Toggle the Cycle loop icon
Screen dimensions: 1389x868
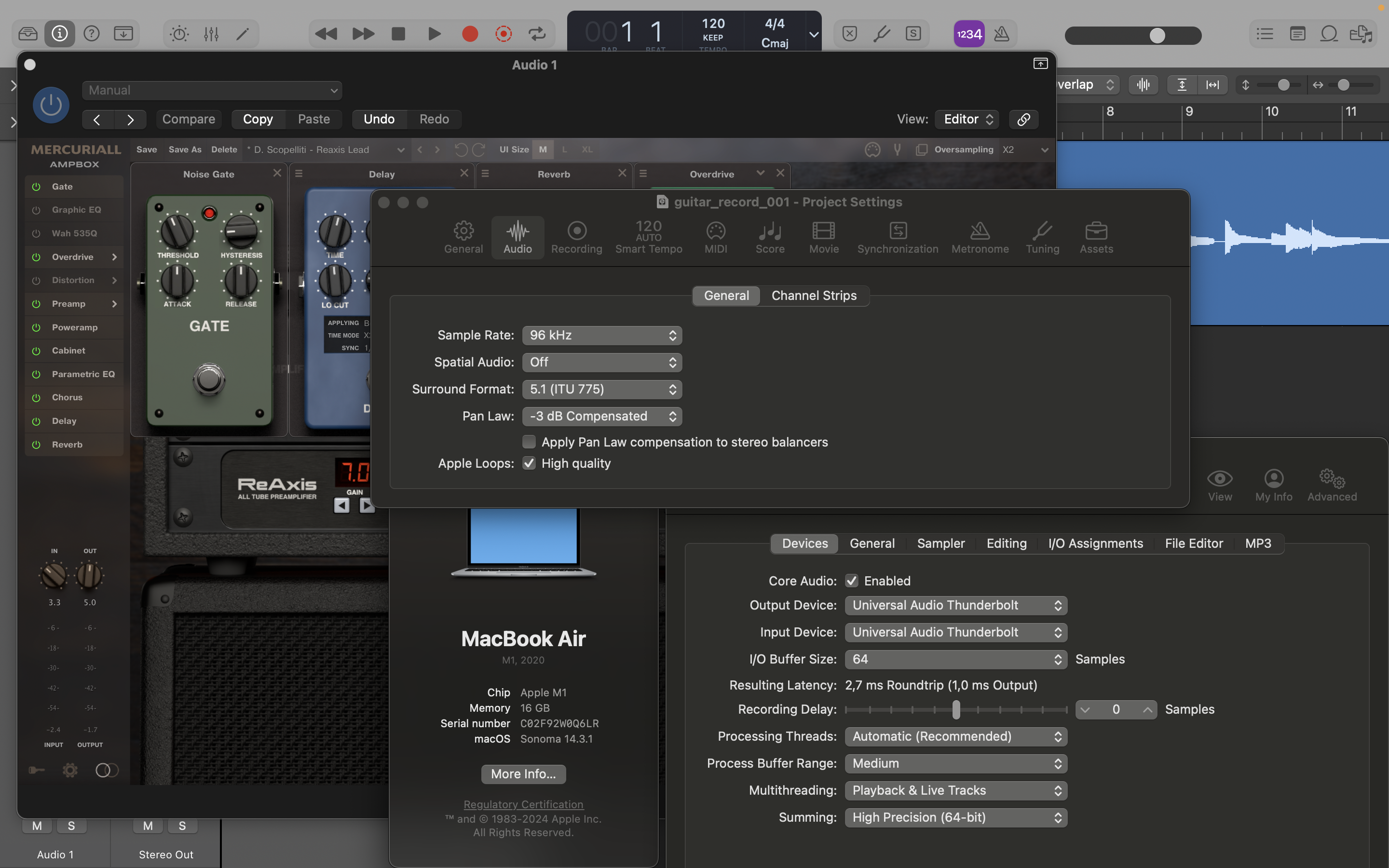click(x=537, y=34)
